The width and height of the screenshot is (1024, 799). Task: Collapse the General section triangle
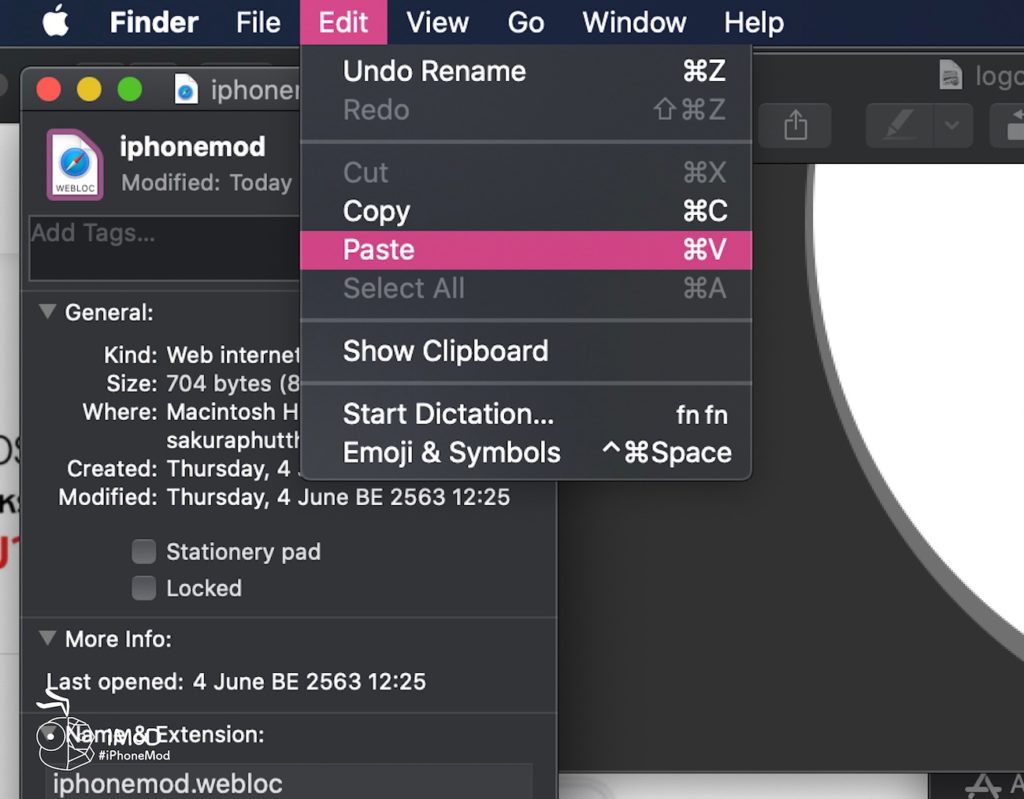click(x=47, y=312)
